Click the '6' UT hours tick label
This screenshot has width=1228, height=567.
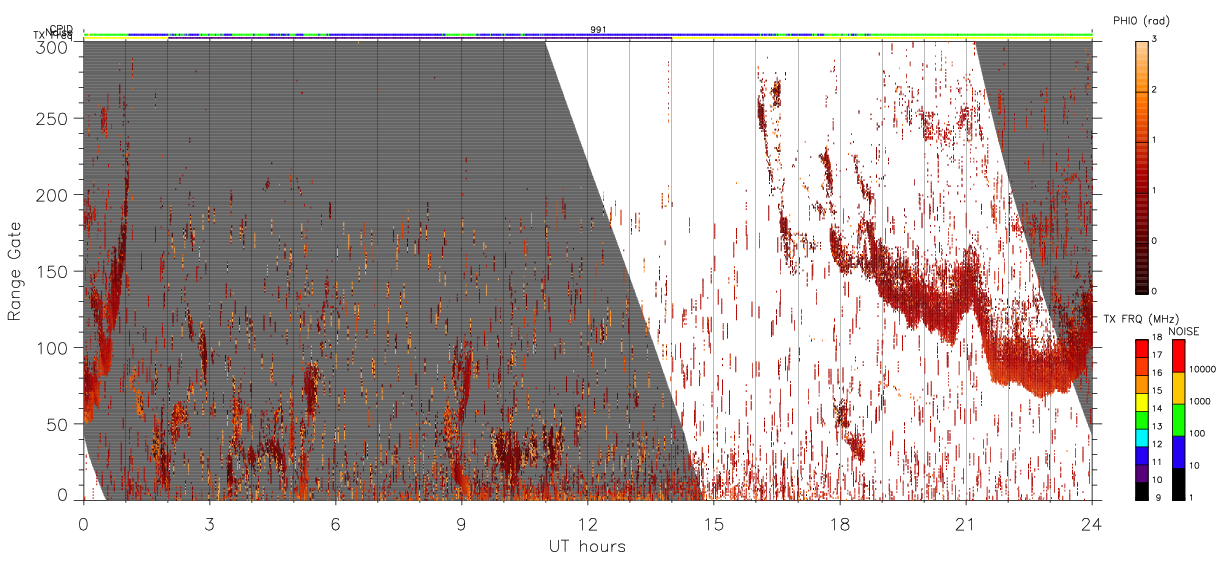[336, 523]
